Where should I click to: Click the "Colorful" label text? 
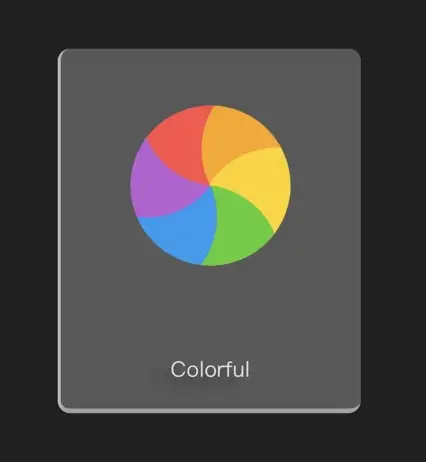(210, 369)
